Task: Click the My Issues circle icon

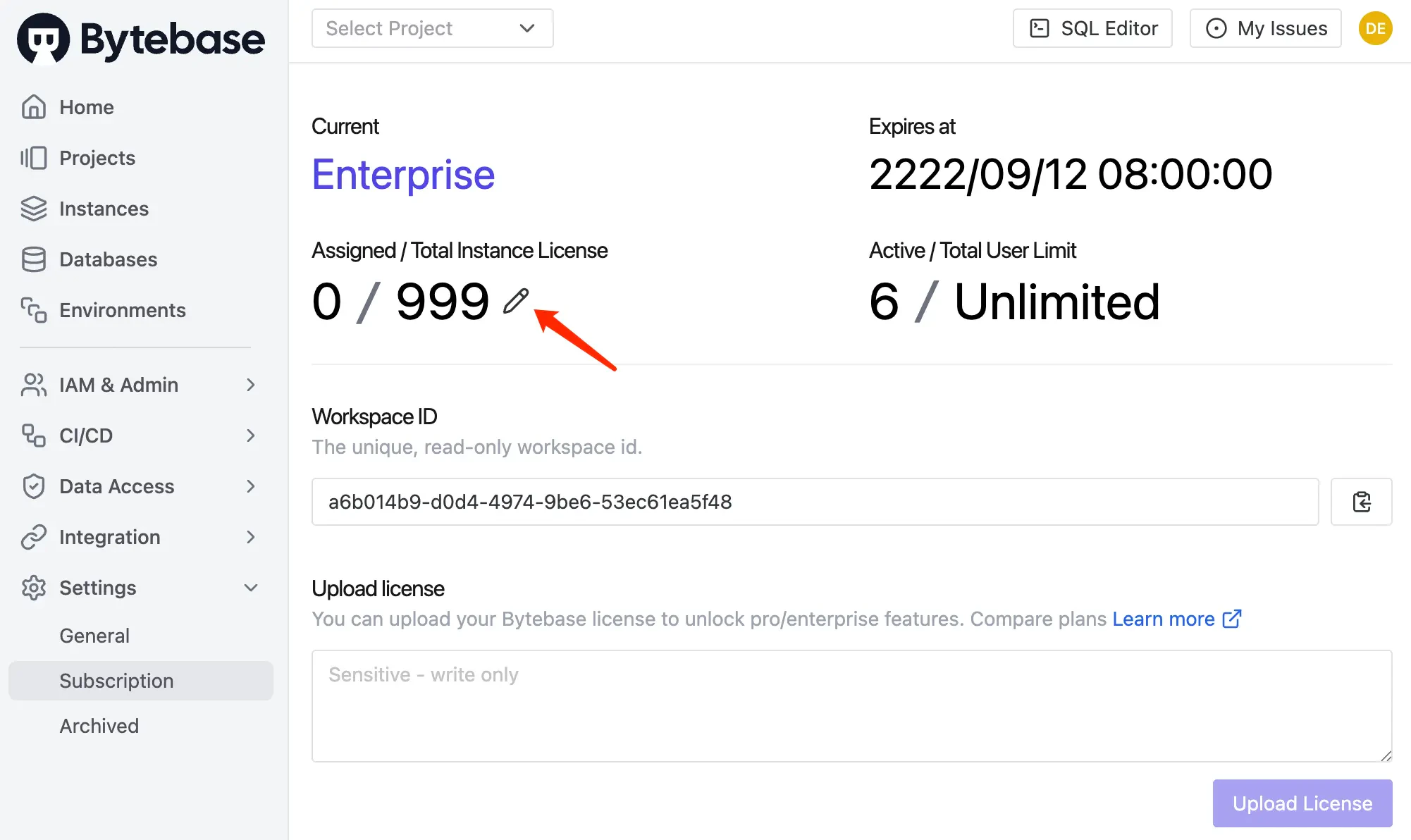Action: coord(1216,27)
